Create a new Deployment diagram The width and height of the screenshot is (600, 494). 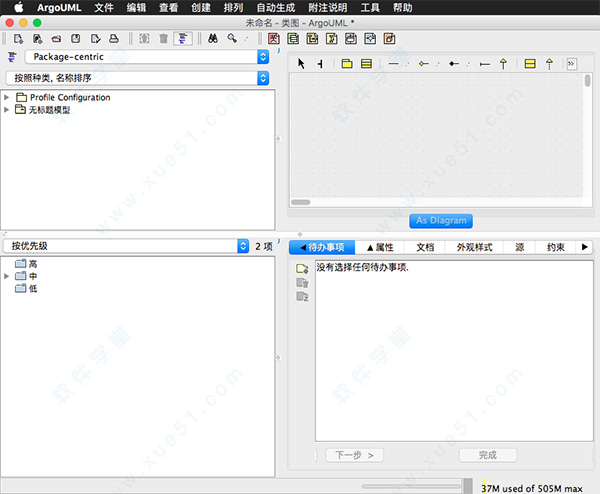390,39
